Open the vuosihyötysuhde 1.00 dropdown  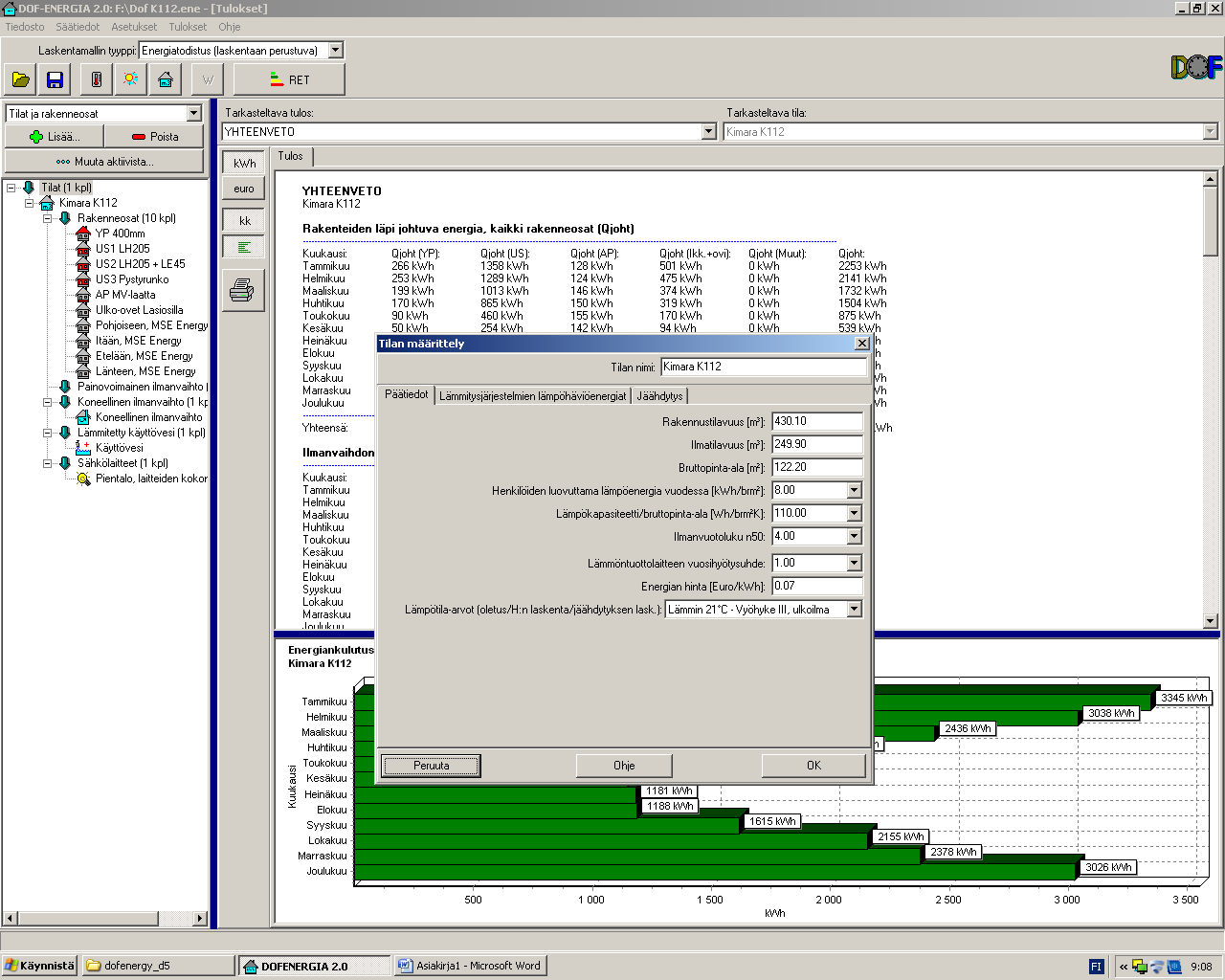click(855, 563)
